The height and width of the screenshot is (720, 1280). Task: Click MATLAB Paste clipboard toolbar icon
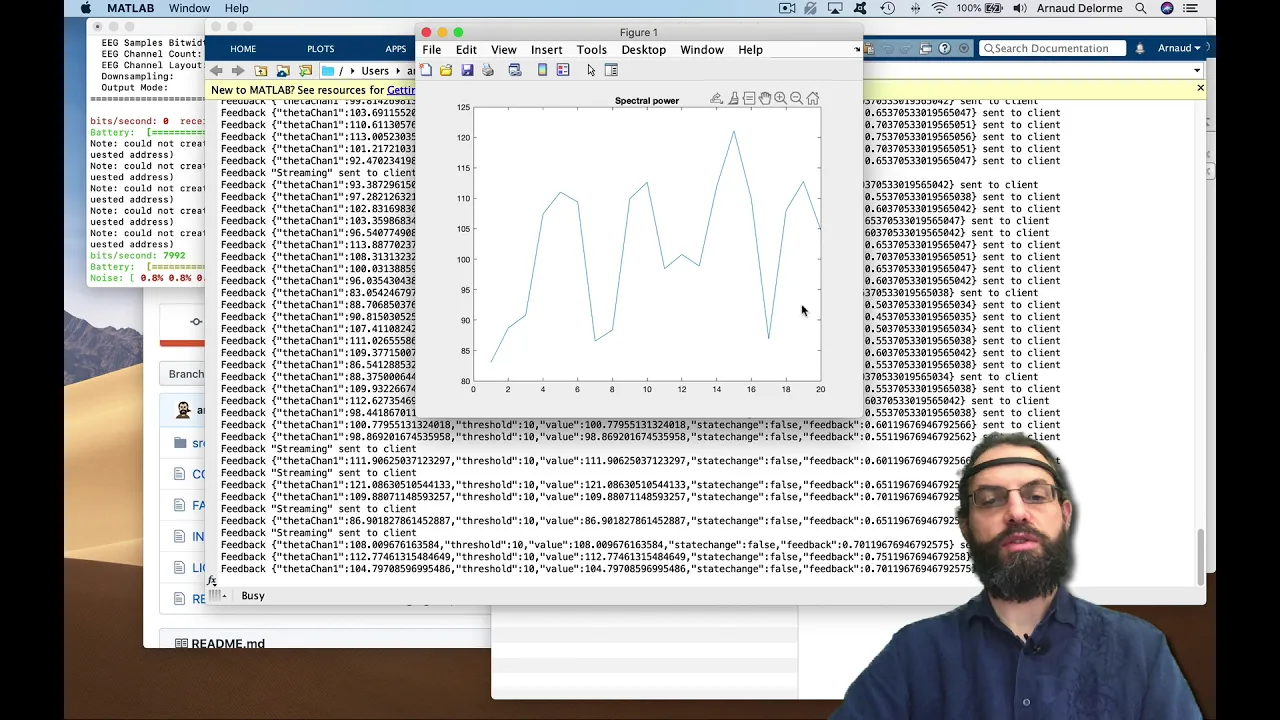[869, 48]
